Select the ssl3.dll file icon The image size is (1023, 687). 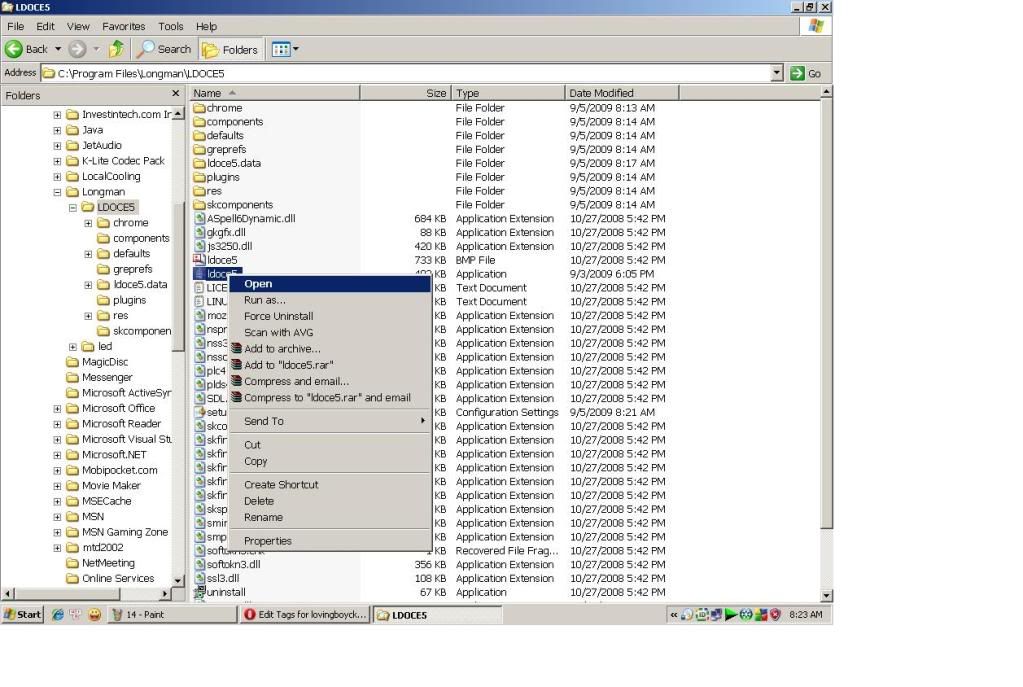[200, 578]
